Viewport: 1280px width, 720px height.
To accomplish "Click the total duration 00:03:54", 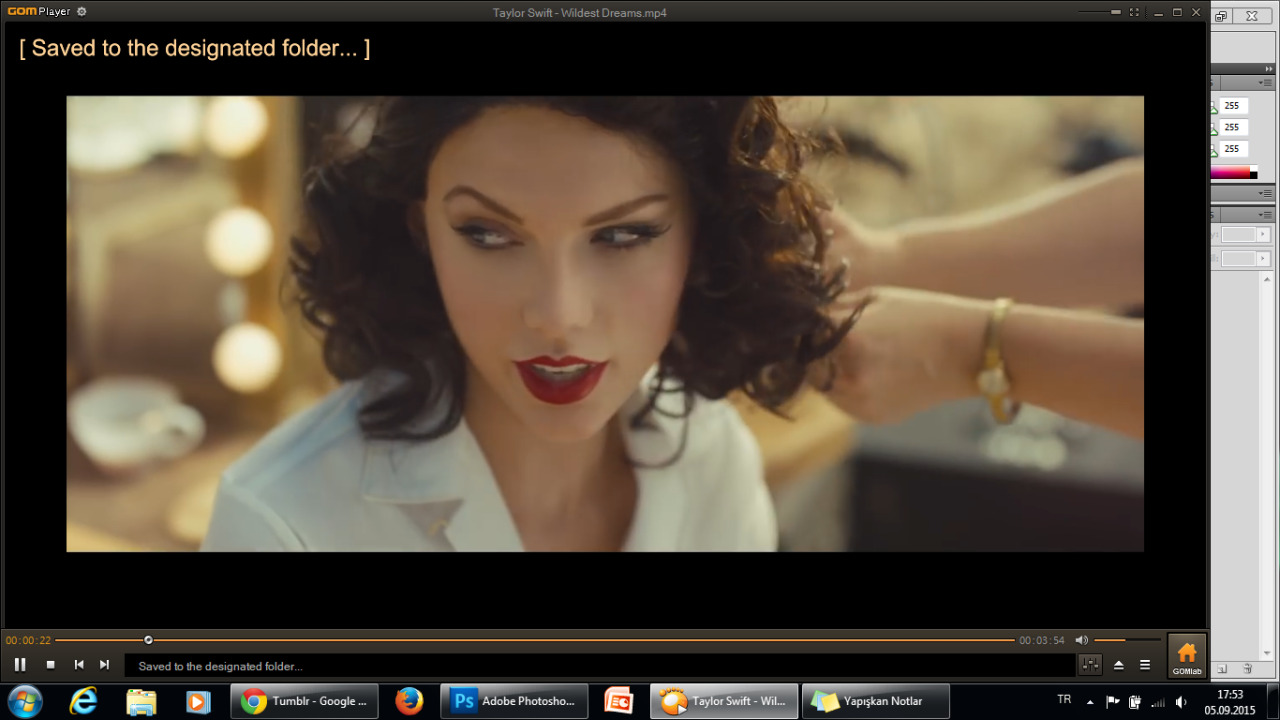I will (x=1042, y=640).
